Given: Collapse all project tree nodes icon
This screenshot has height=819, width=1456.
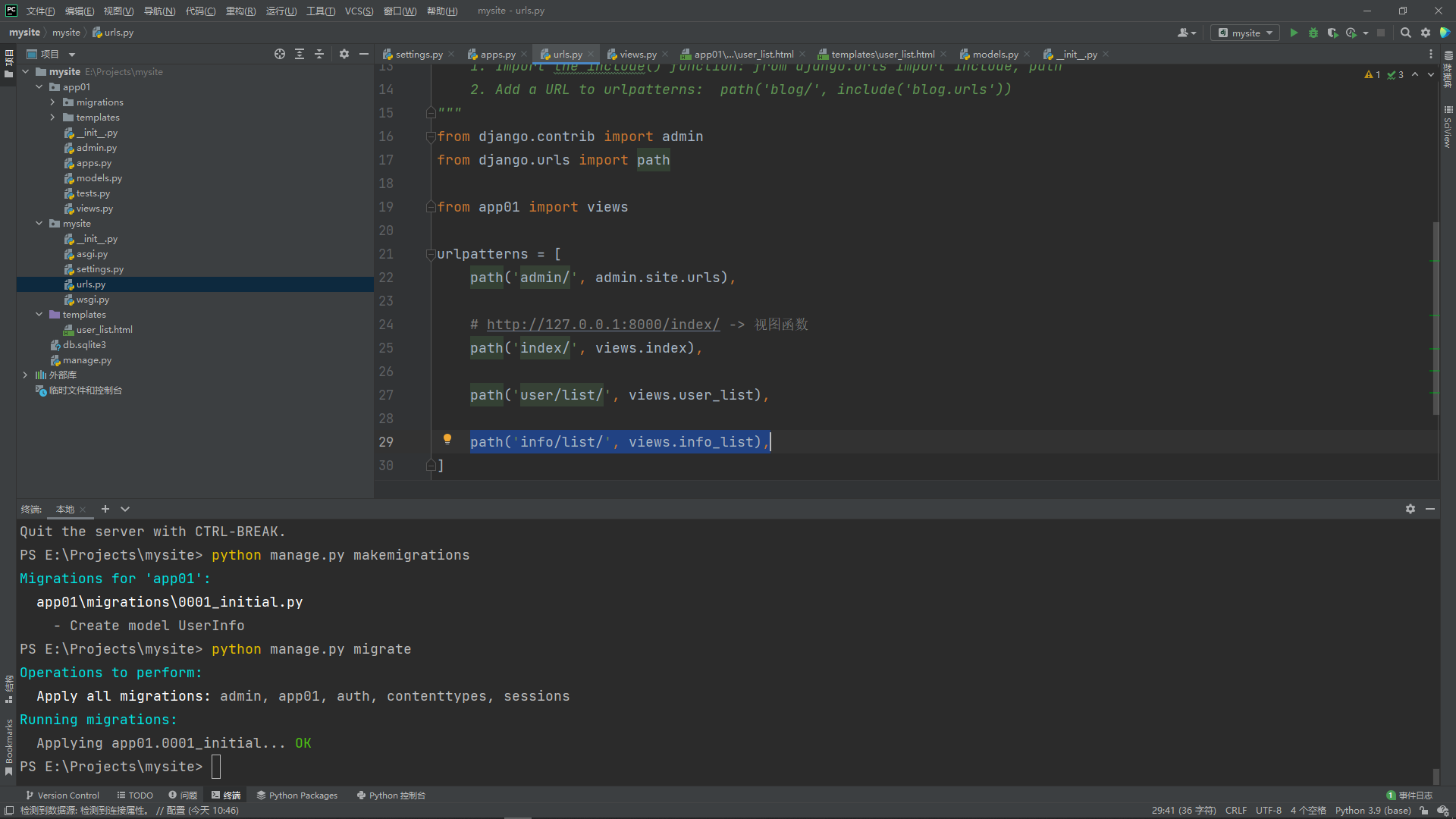Looking at the screenshot, I should click(319, 54).
